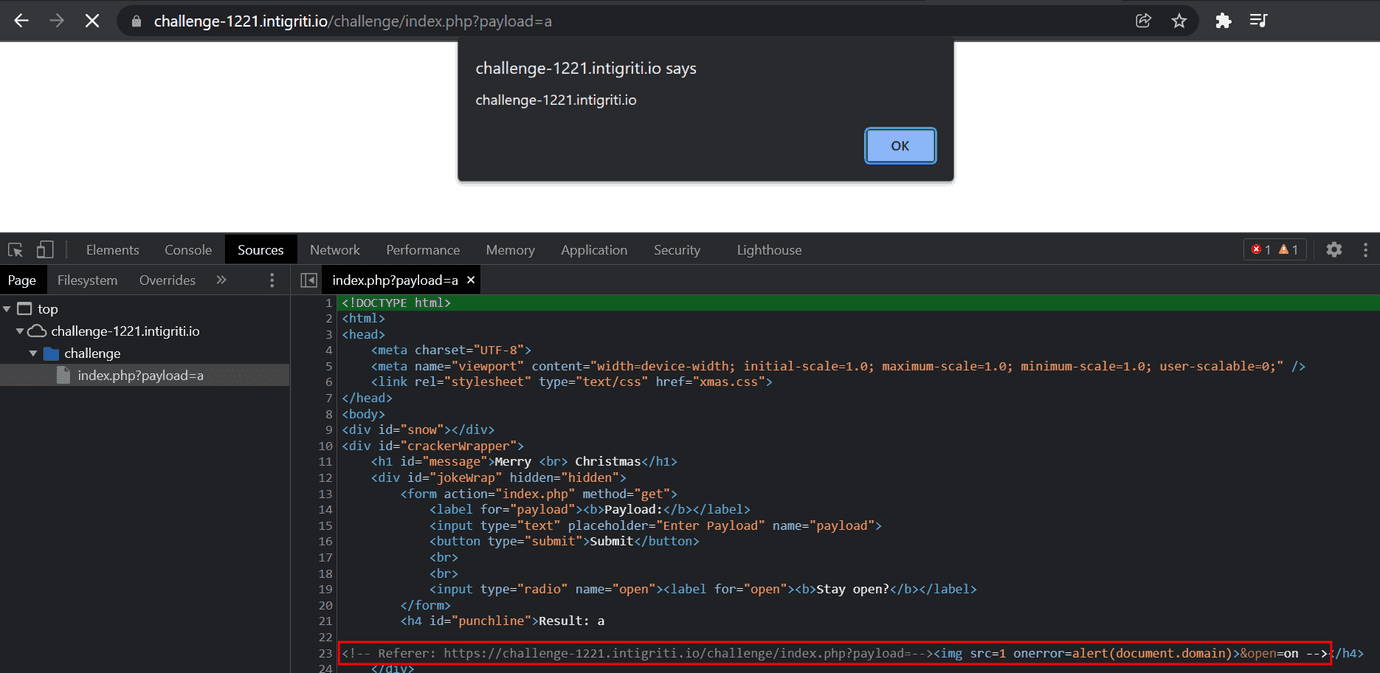Bookmark page with star icon
The height and width of the screenshot is (673, 1380).
(1179, 21)
